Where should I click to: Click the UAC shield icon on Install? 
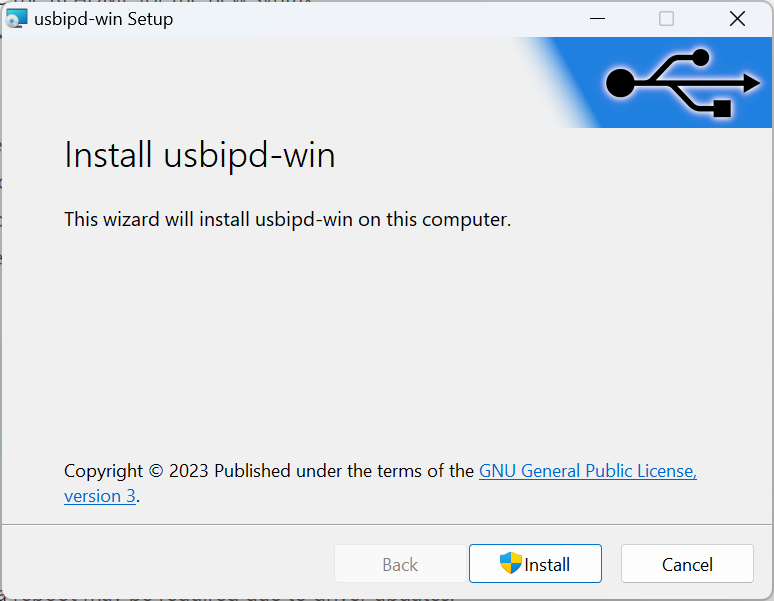[x=510, y=563]
